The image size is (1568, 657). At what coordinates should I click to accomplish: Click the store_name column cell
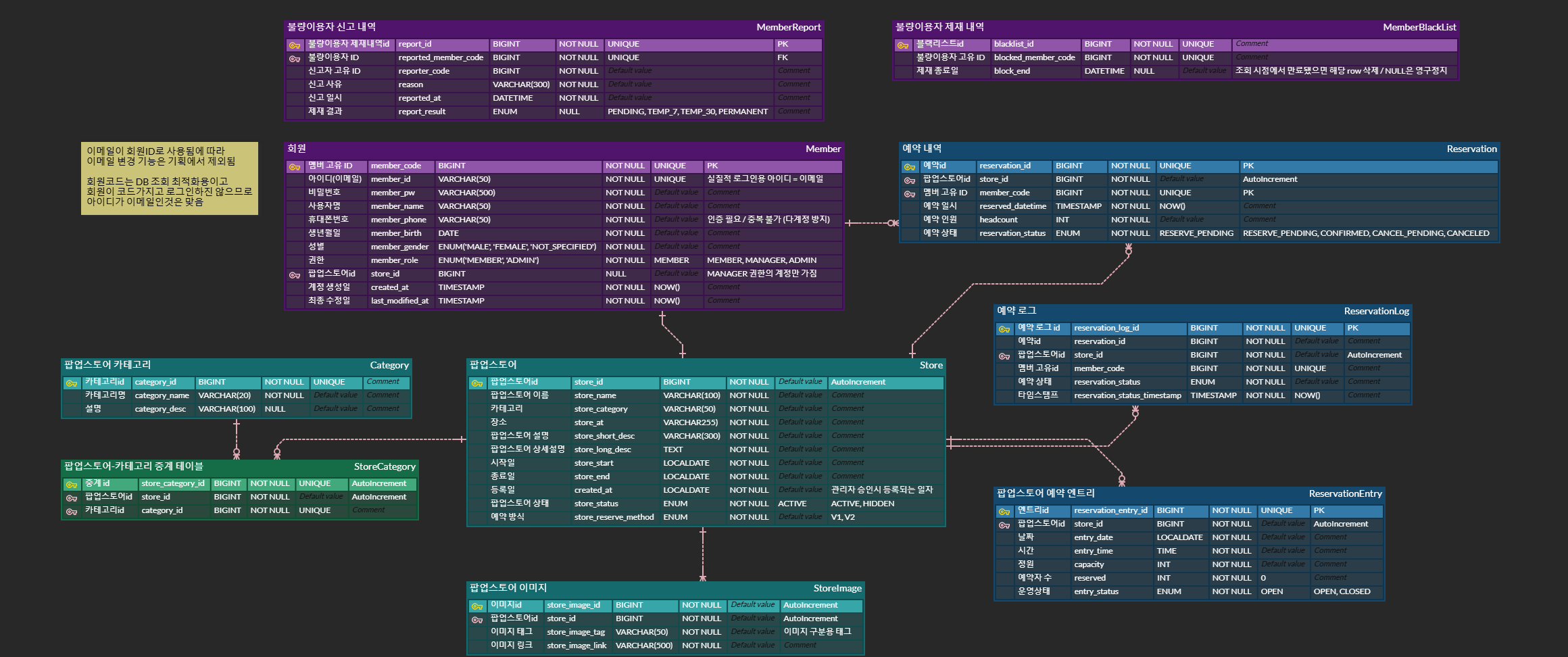coord(615,395)
